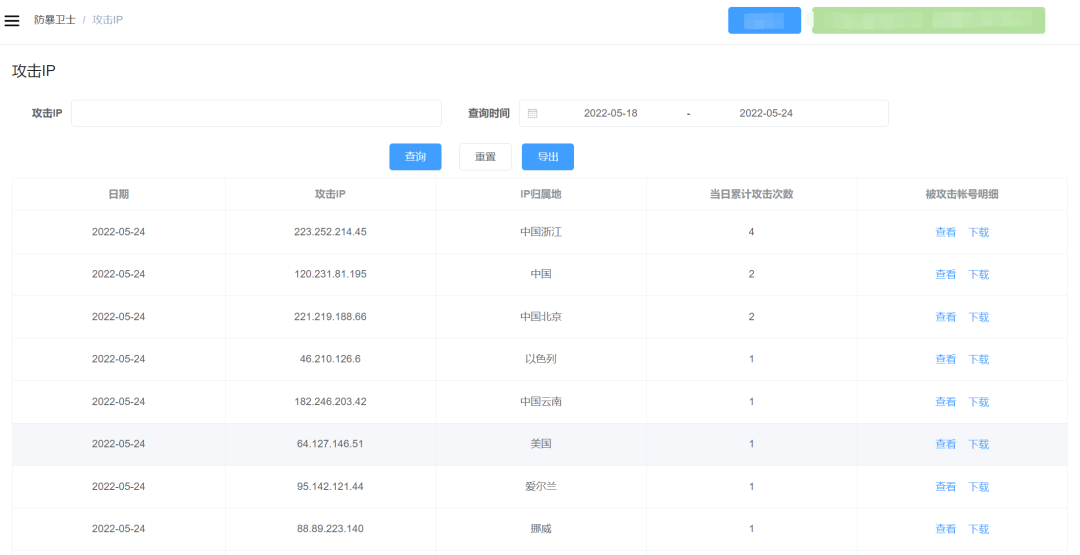This screenshot has height=555, width=1080.
Task: Select IP cell 64.127.146.51
Action: point(330,444)
